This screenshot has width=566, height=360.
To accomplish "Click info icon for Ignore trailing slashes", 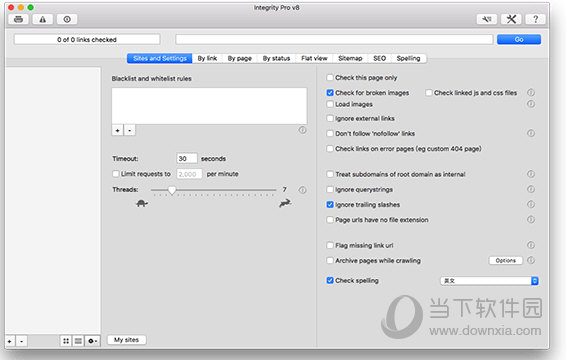I will pyautogui.click(x=531, y=204).
